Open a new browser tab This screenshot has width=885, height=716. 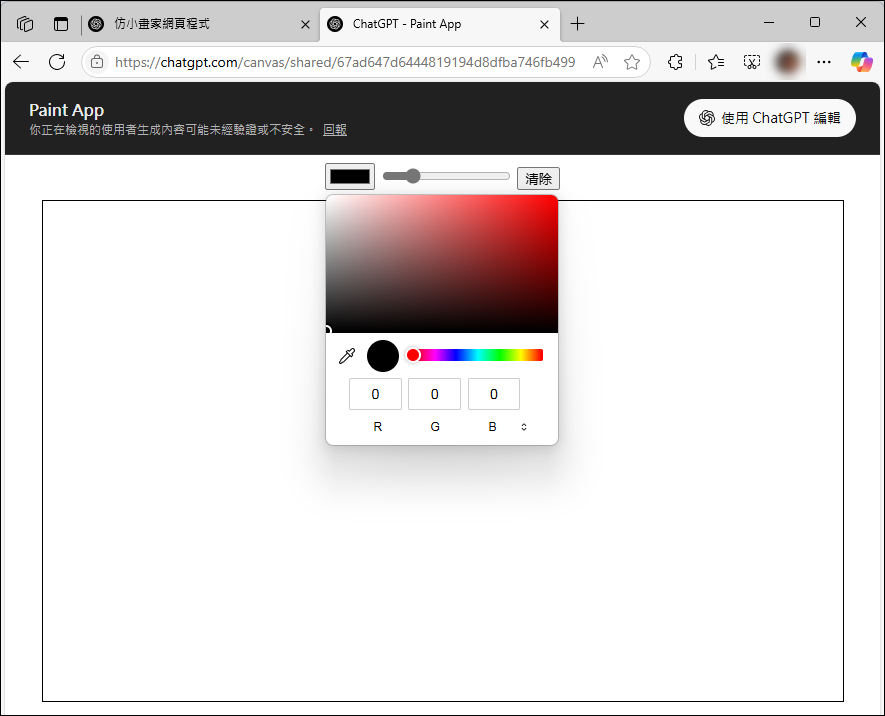coord(577,24)
